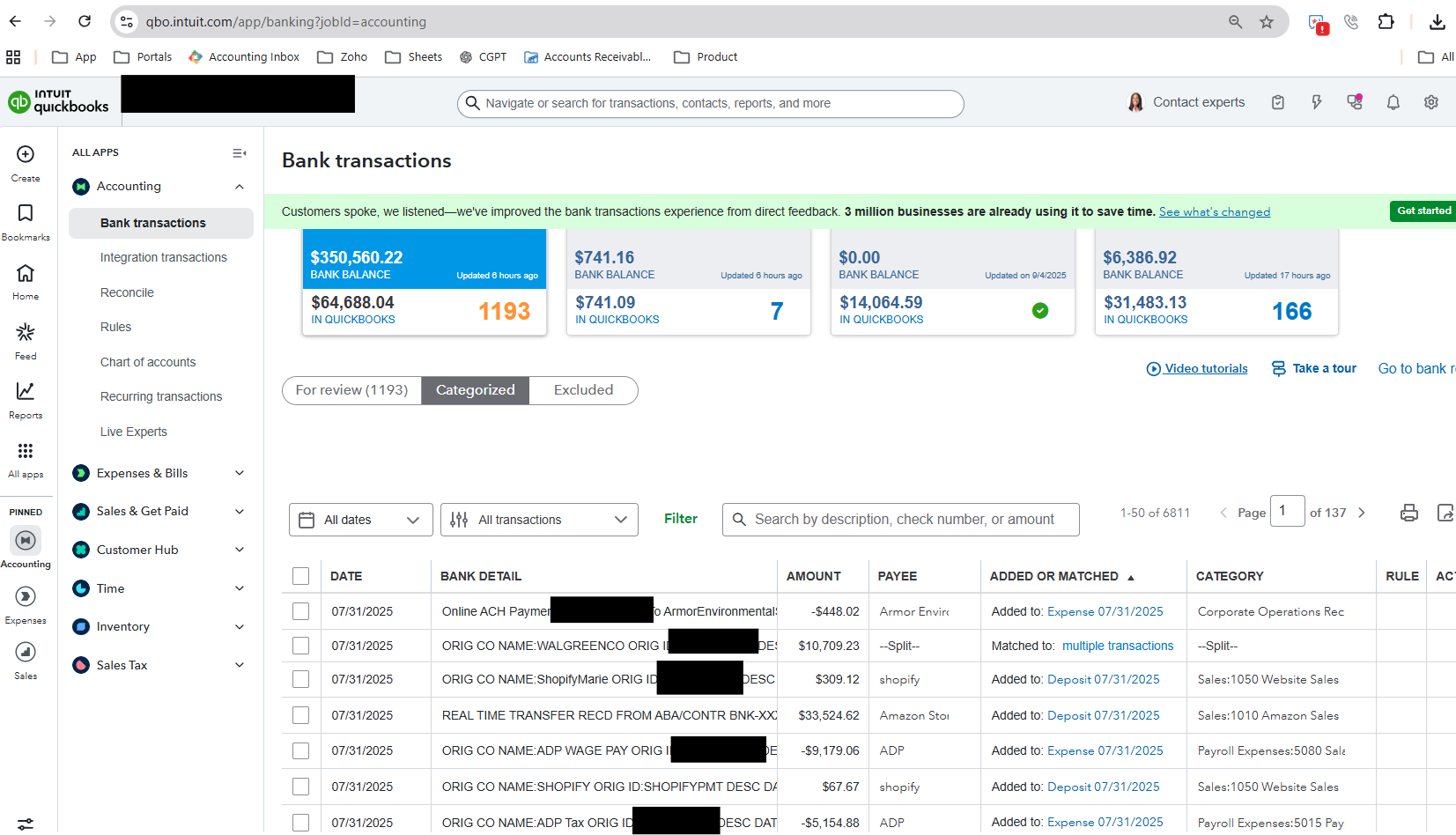Select the pinned Sales icon
This screenshot has width=1456, height=835.
26,652
